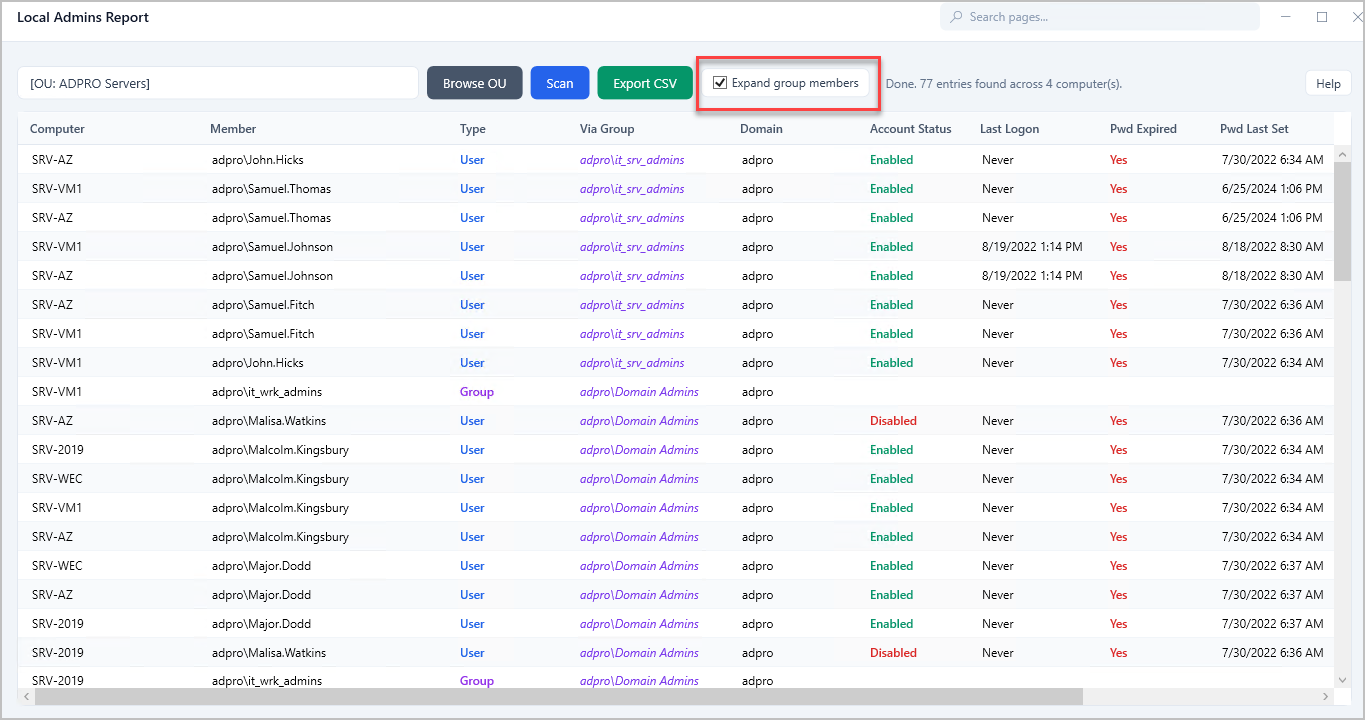This screenshot has width=1365, height=720.
Task: Click the Via Group column header
Action: (606, 129)
